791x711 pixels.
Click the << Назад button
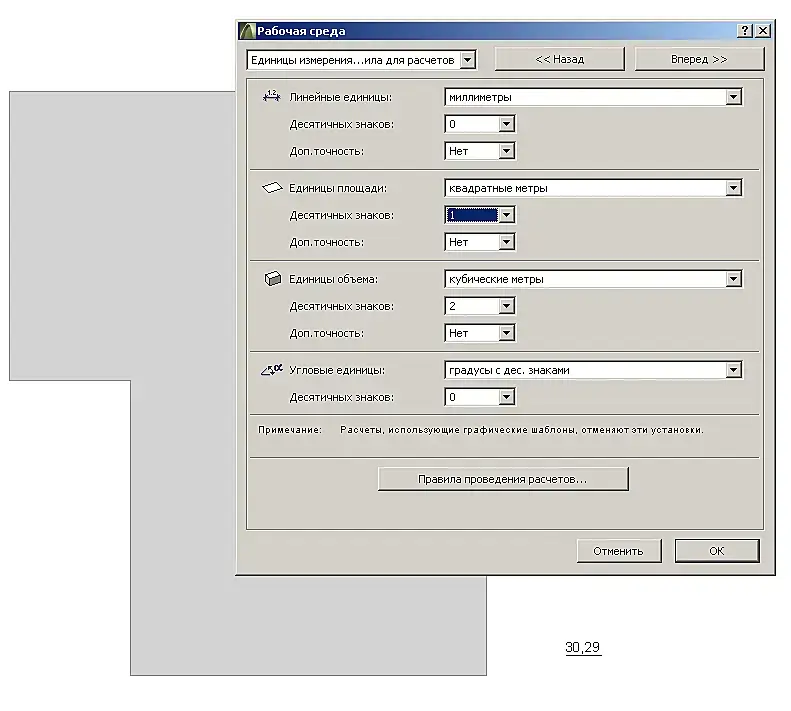pyautogui.click(x=559, y=59)
